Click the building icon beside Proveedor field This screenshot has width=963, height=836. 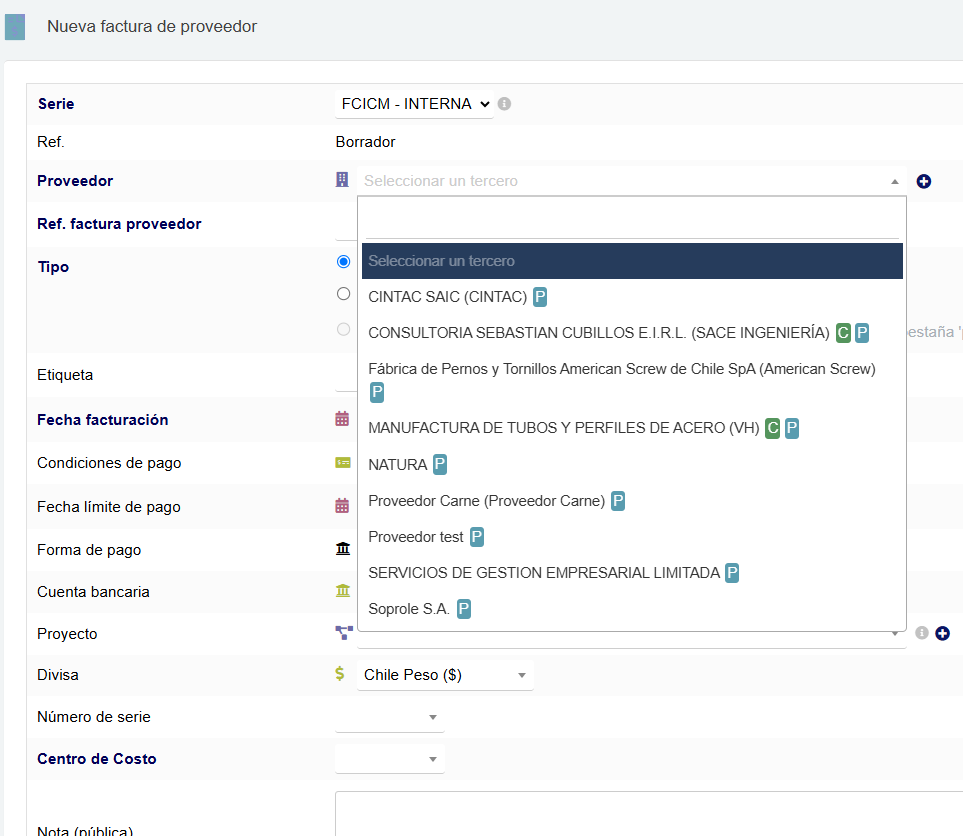click(x=342, y=180)
